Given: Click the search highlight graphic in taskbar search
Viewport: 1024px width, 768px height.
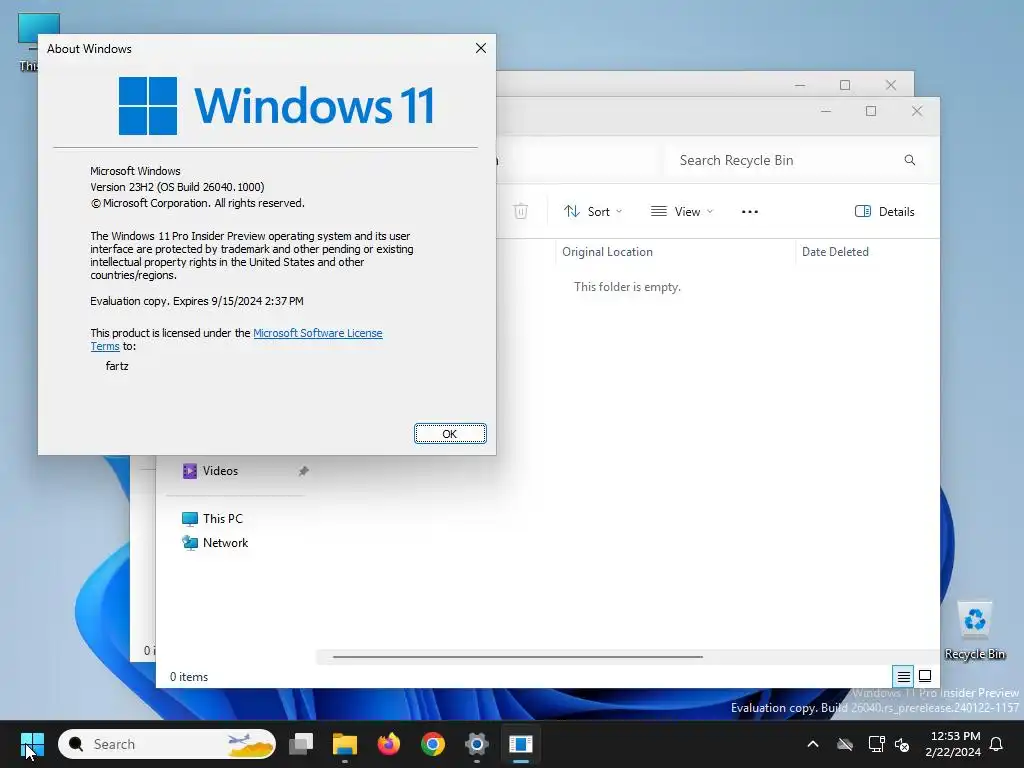Looking at the screenshot, I should [x=250, y=744].
